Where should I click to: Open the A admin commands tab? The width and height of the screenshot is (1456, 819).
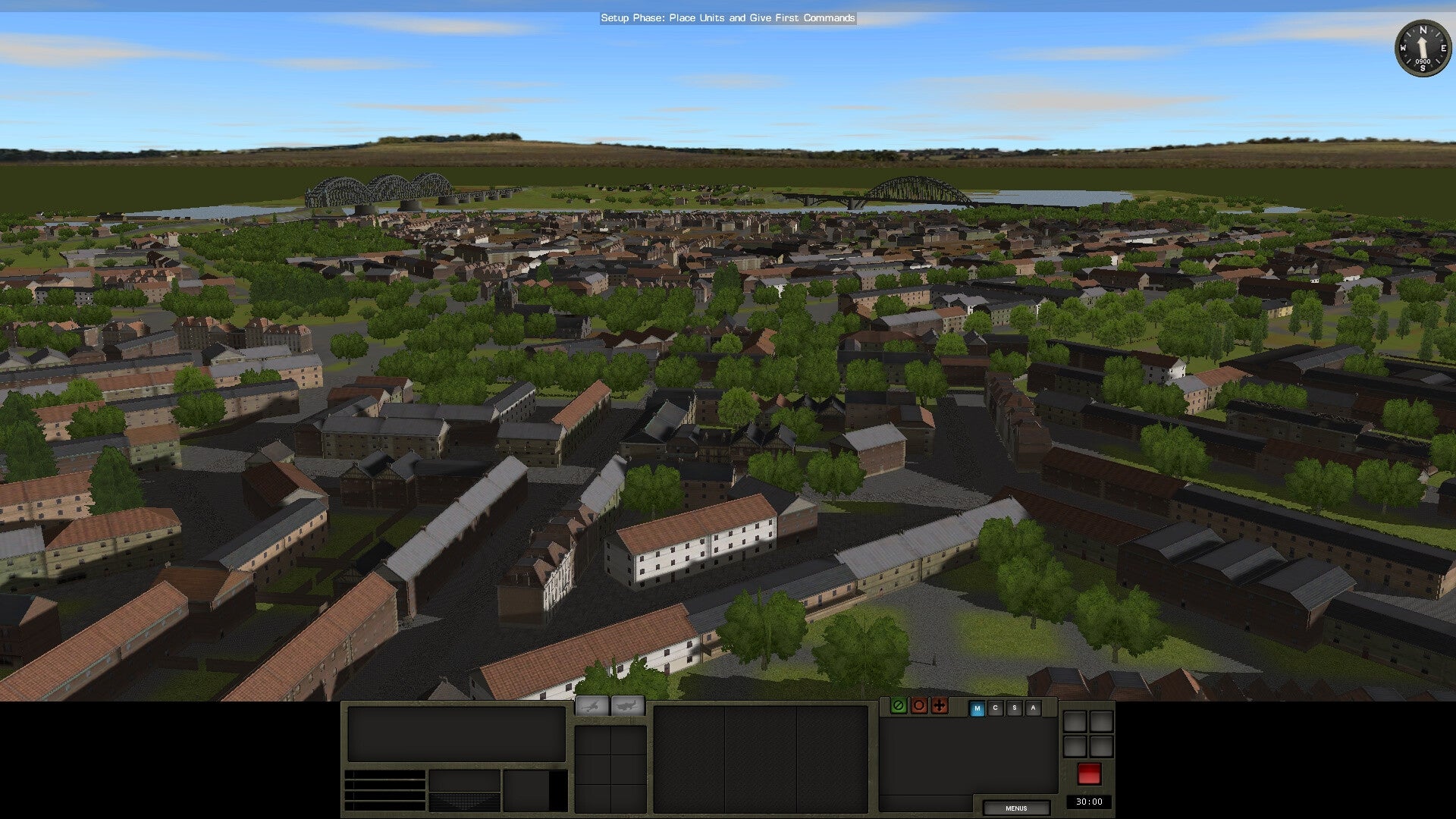pos(1032,708)
